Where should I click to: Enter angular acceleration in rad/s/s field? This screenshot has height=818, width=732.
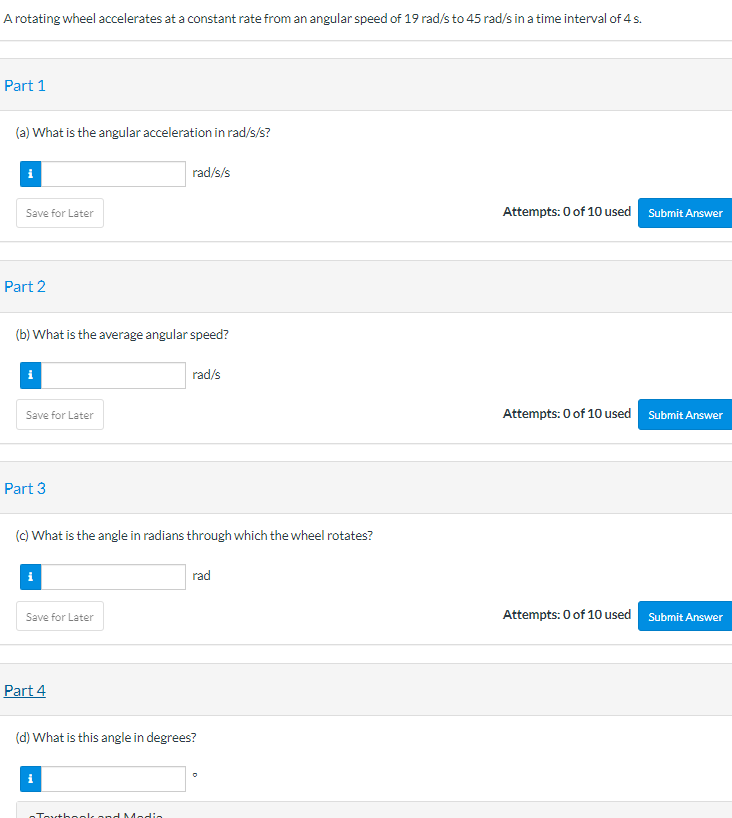click(x=113, y=174)
